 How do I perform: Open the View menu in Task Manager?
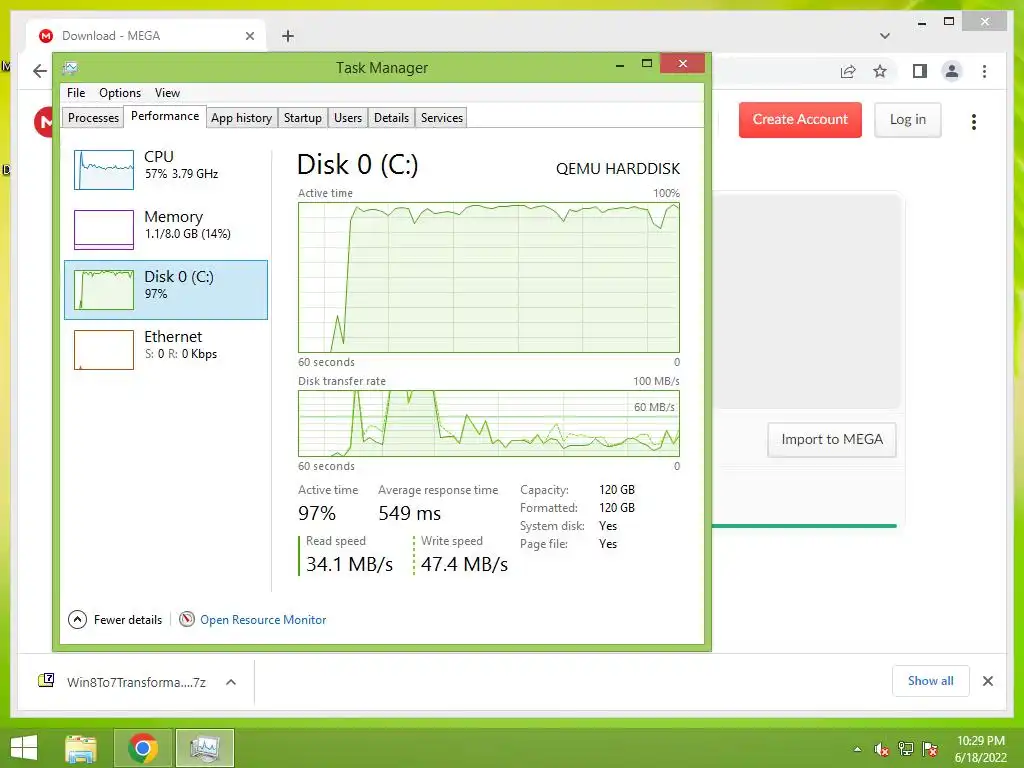pyautogui.click(x=167, y=93)
